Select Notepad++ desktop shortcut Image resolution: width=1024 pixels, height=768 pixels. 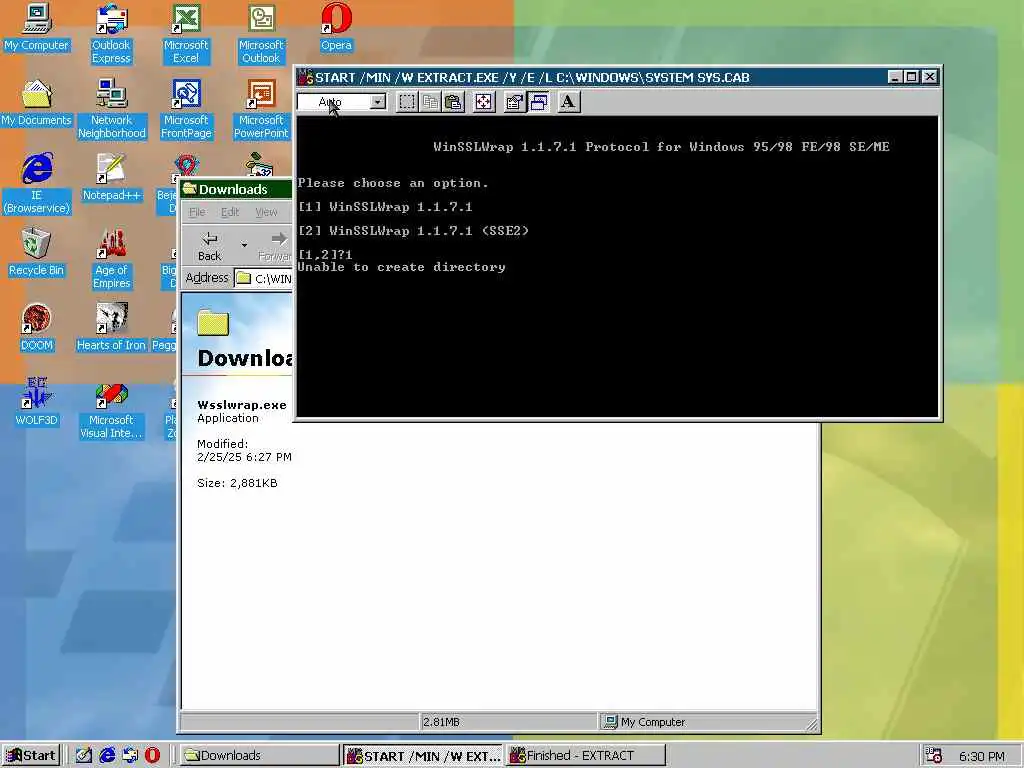112,178
